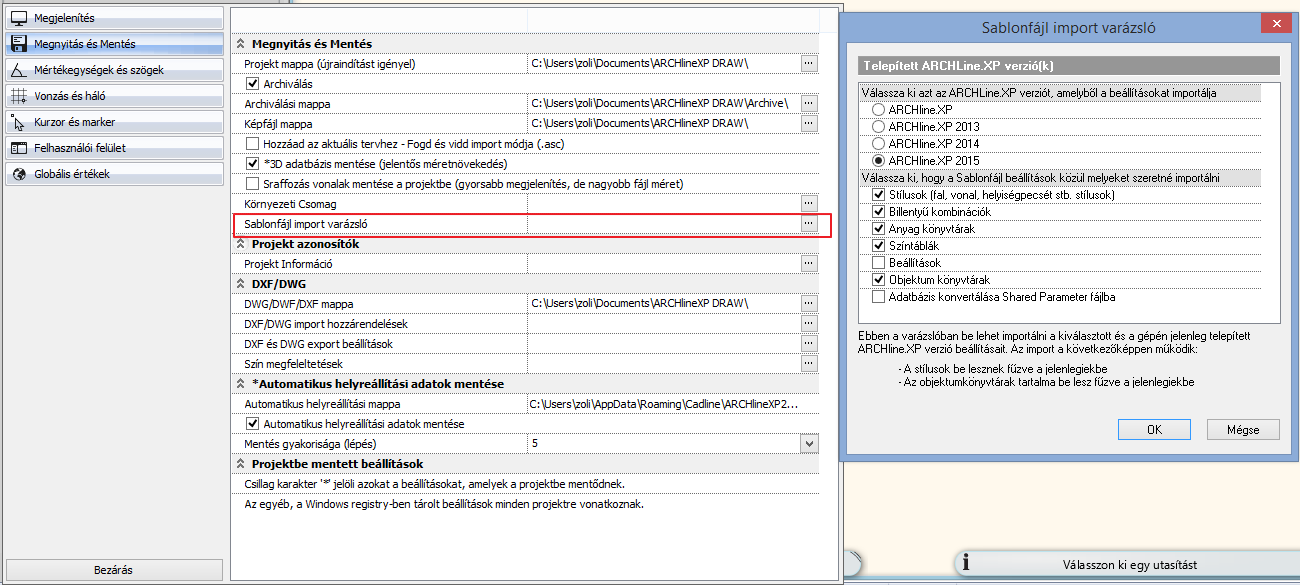Click the cursor icon beside Kurzor és marker
Image resolution: width=1300 pixels, height=585 pixels.
point(18,122)
